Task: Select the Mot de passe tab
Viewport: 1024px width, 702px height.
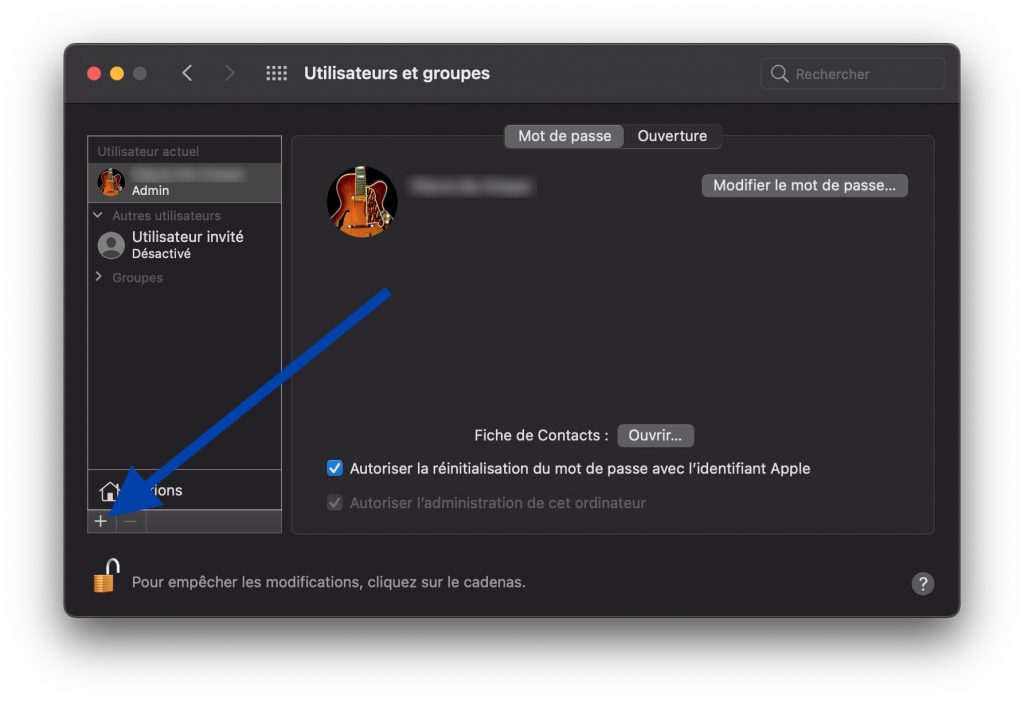Action: click(564, 136)
